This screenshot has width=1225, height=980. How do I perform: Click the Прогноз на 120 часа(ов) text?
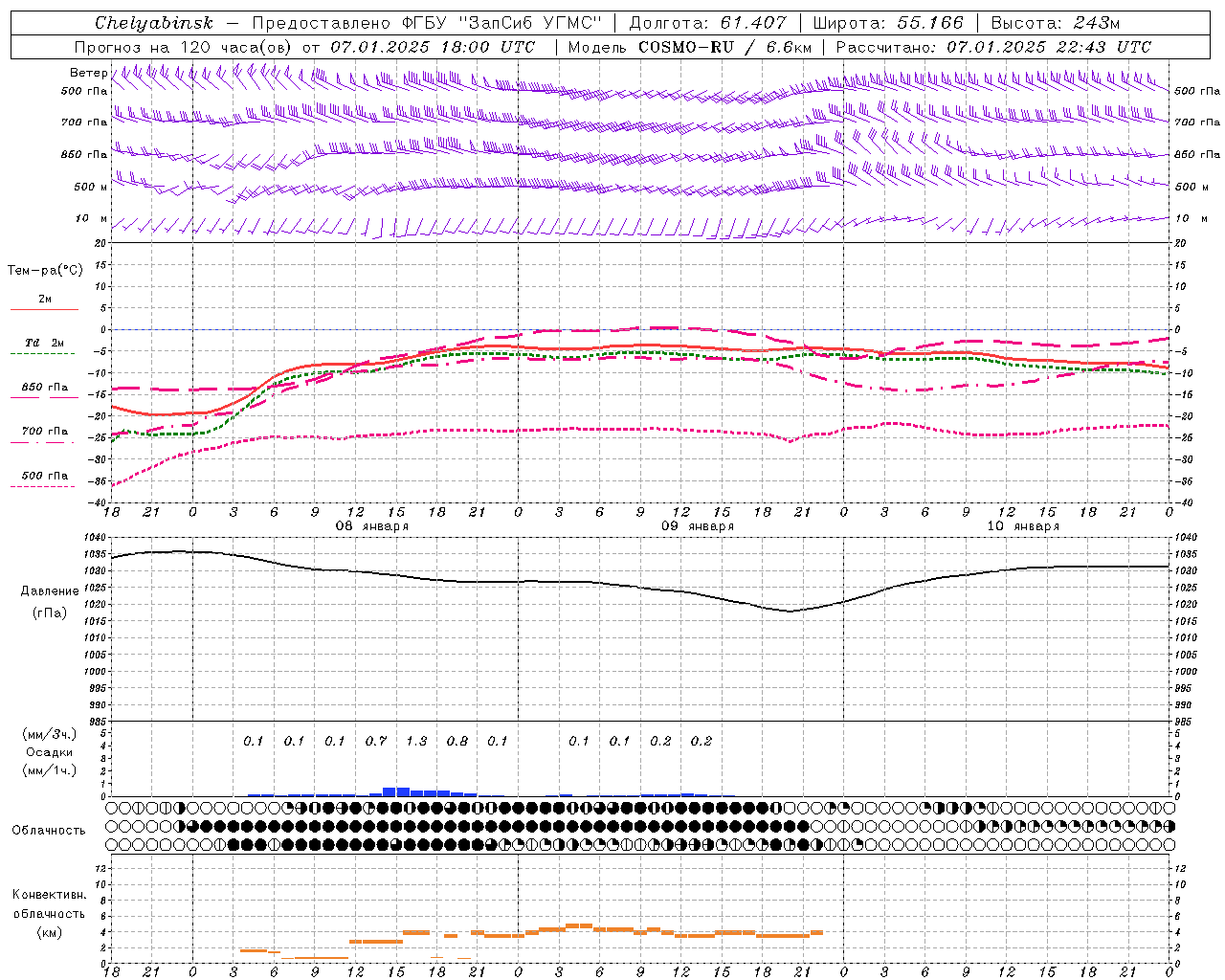(184, 47)
